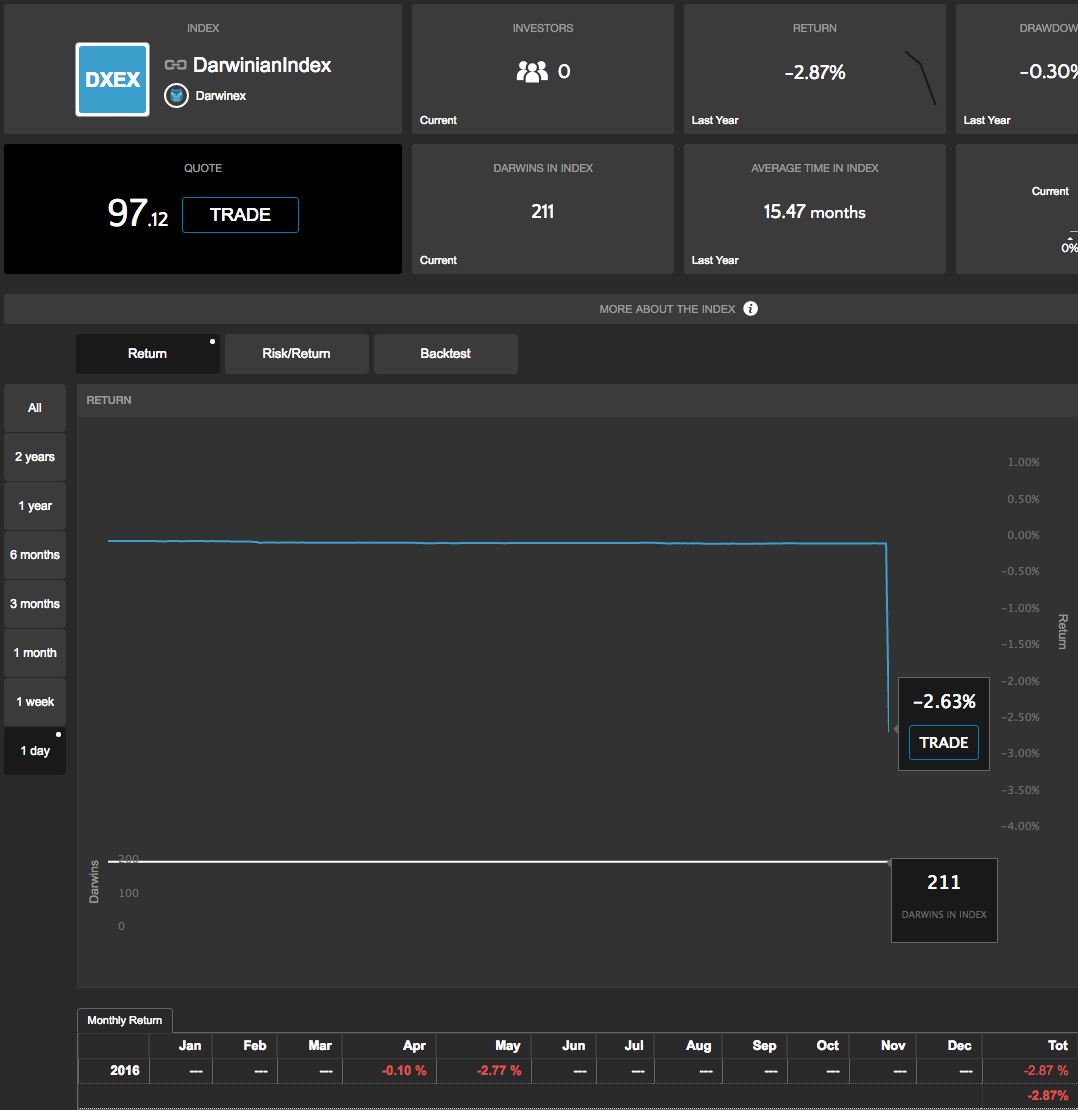Click Darwinex provider name link

[x=220, y=96]
